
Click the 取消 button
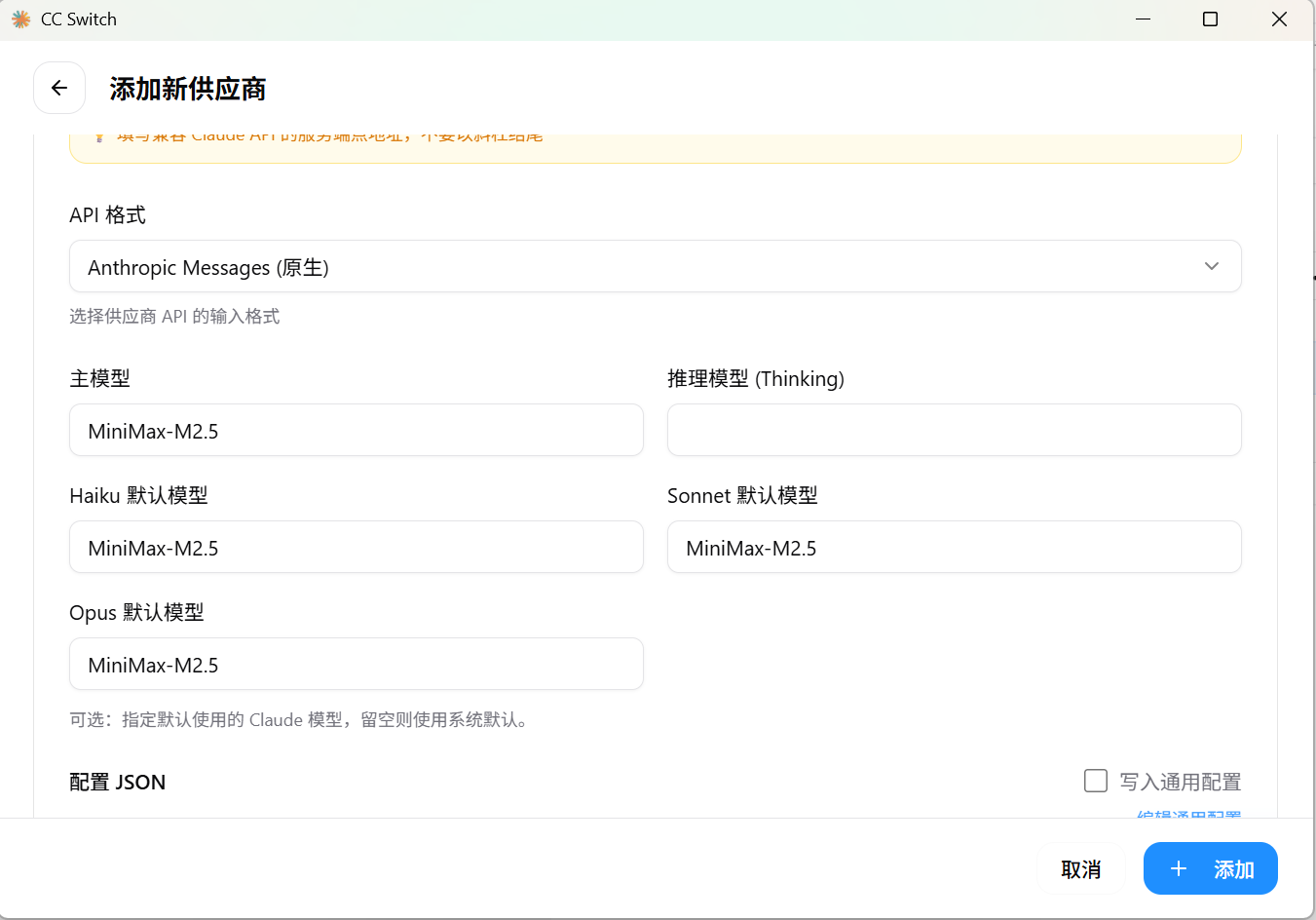[1081, 868]
